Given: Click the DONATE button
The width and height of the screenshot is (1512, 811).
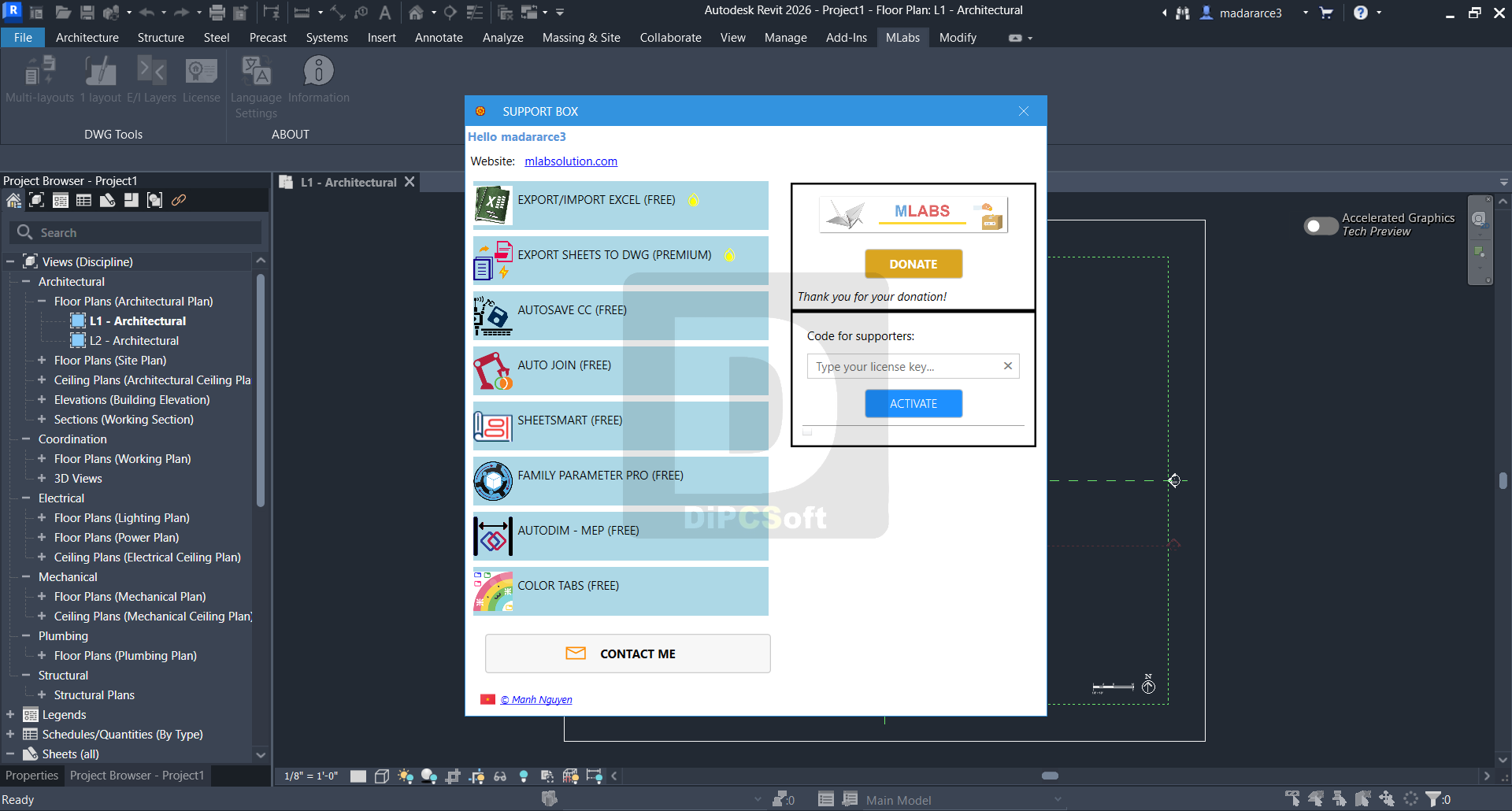Looking at the screenshot, I should pos(913,264).
